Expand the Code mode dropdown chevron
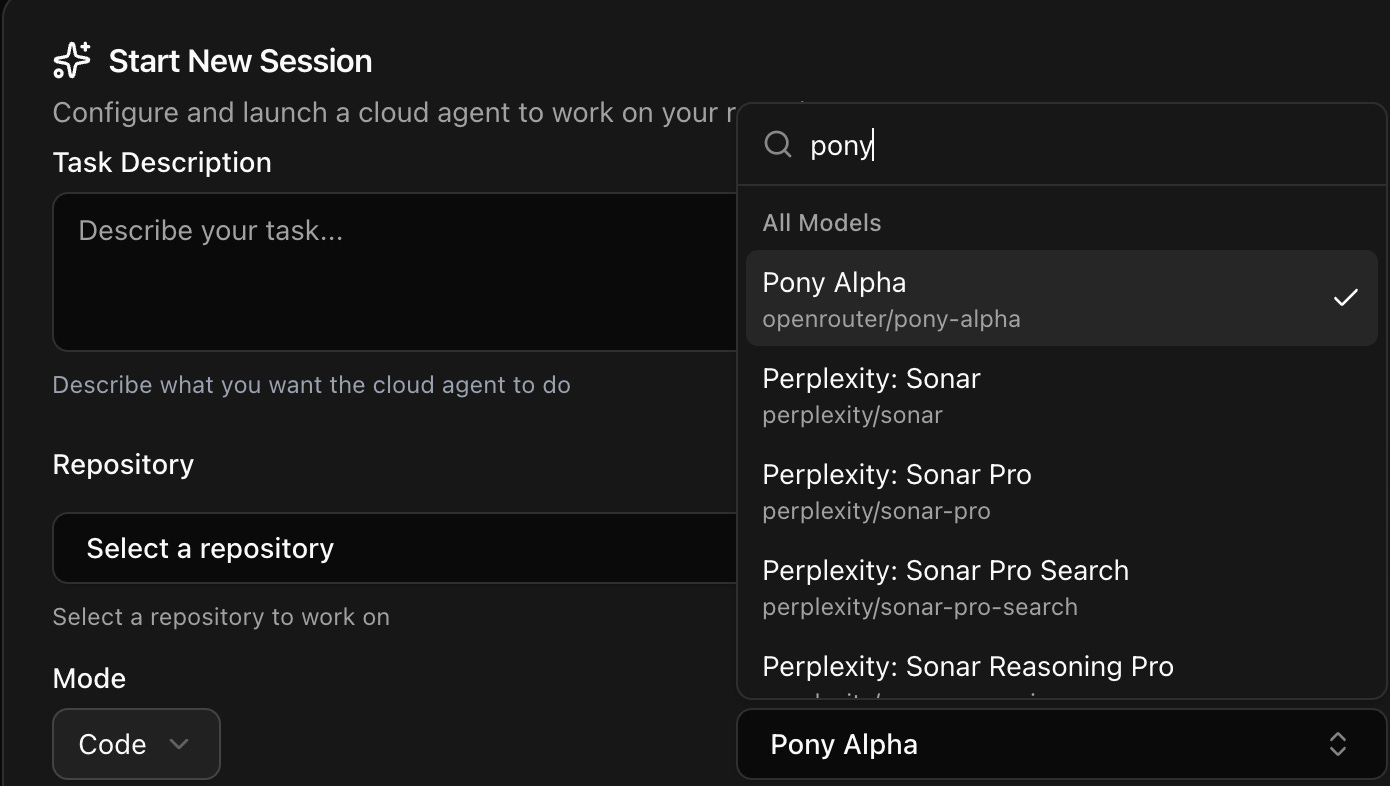The image size is (1390, 786). click(179, 744)
